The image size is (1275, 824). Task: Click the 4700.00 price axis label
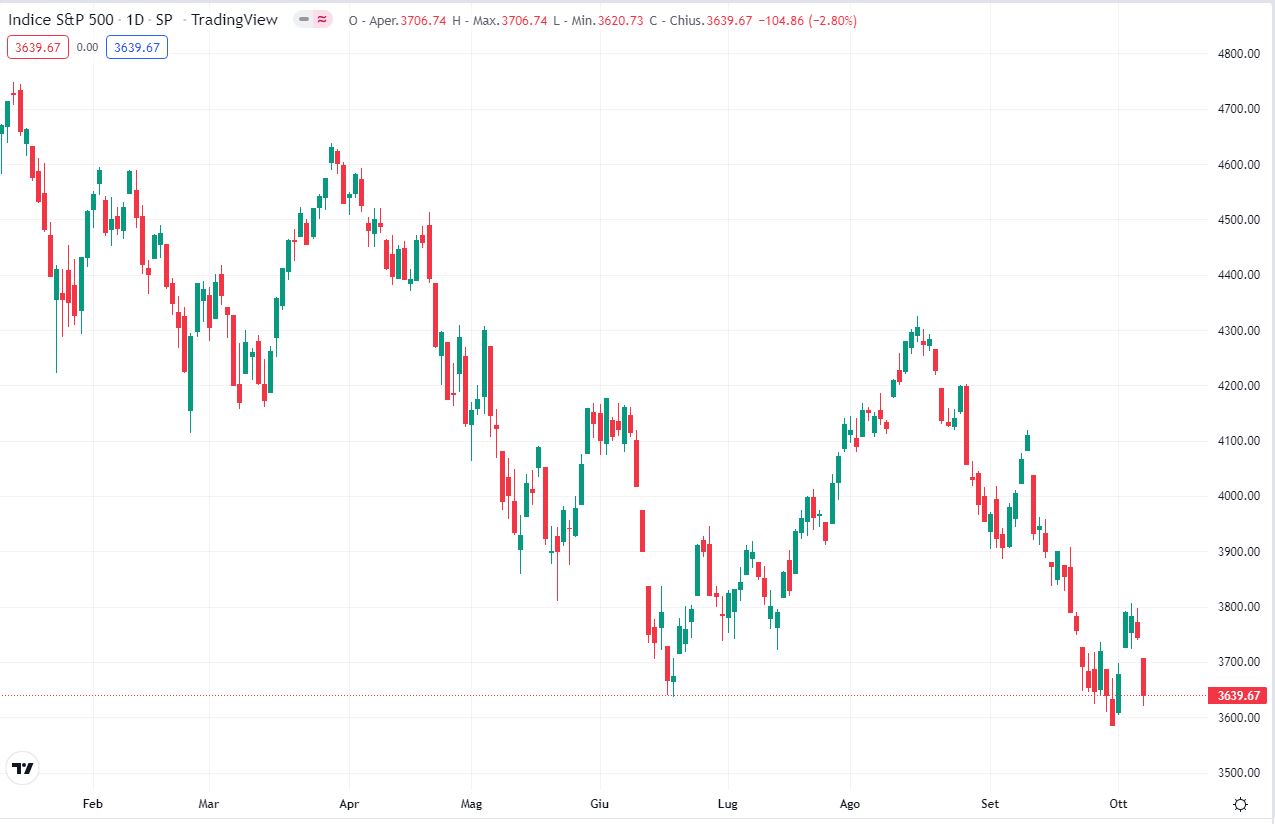click(x=1238, y=109)
